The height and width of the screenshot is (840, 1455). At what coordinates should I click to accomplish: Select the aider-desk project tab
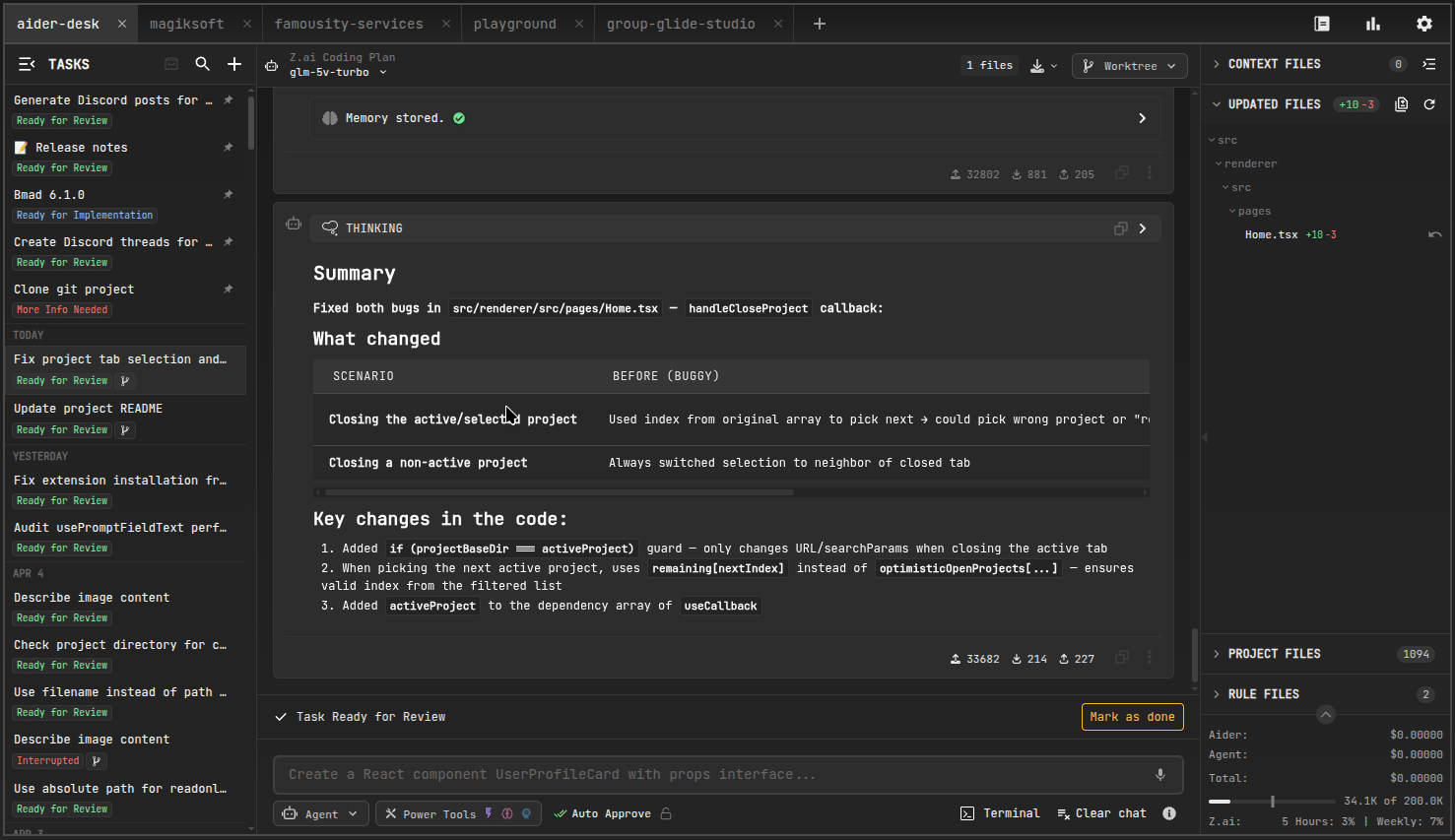(58, 24)
